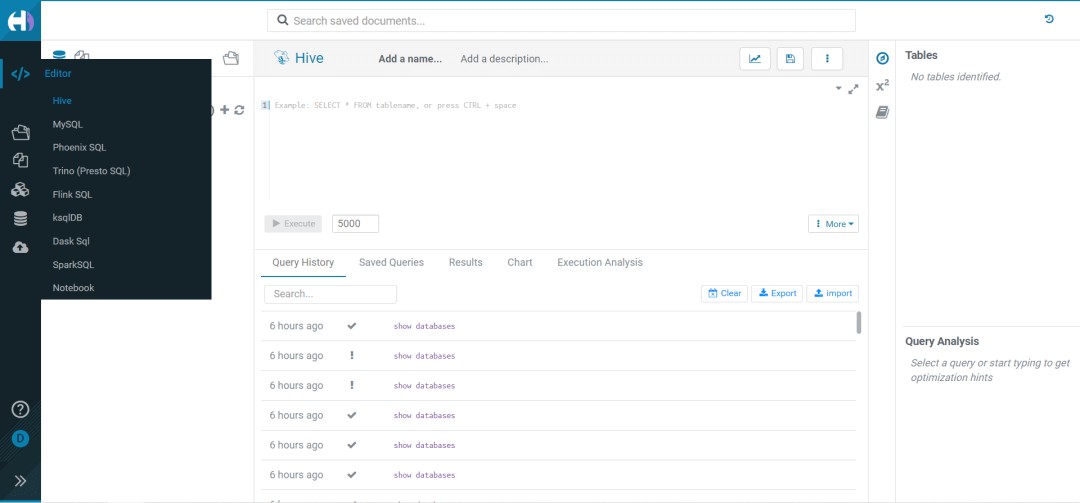Screen dimensions: 1080x503
Task: Open the More dropdown button
Action: click(833, 224)
